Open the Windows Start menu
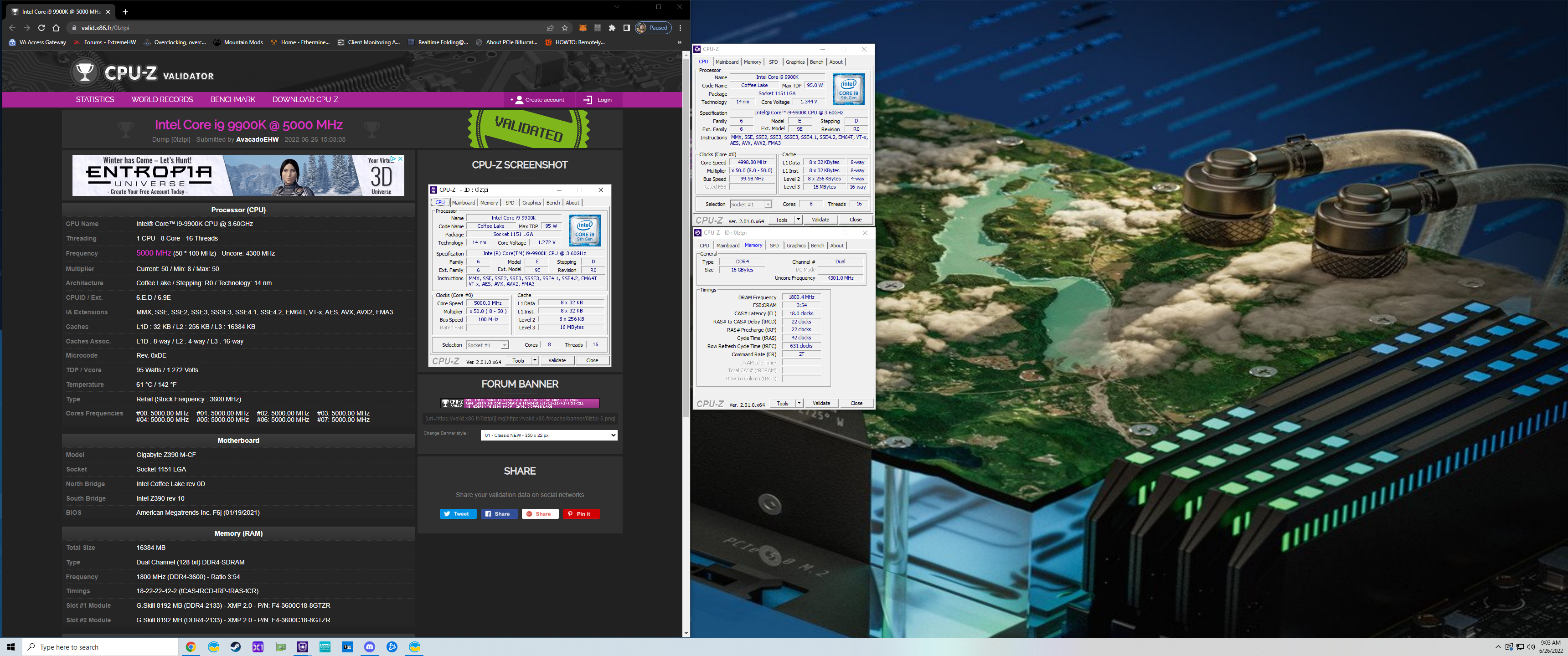 (10, 647)
